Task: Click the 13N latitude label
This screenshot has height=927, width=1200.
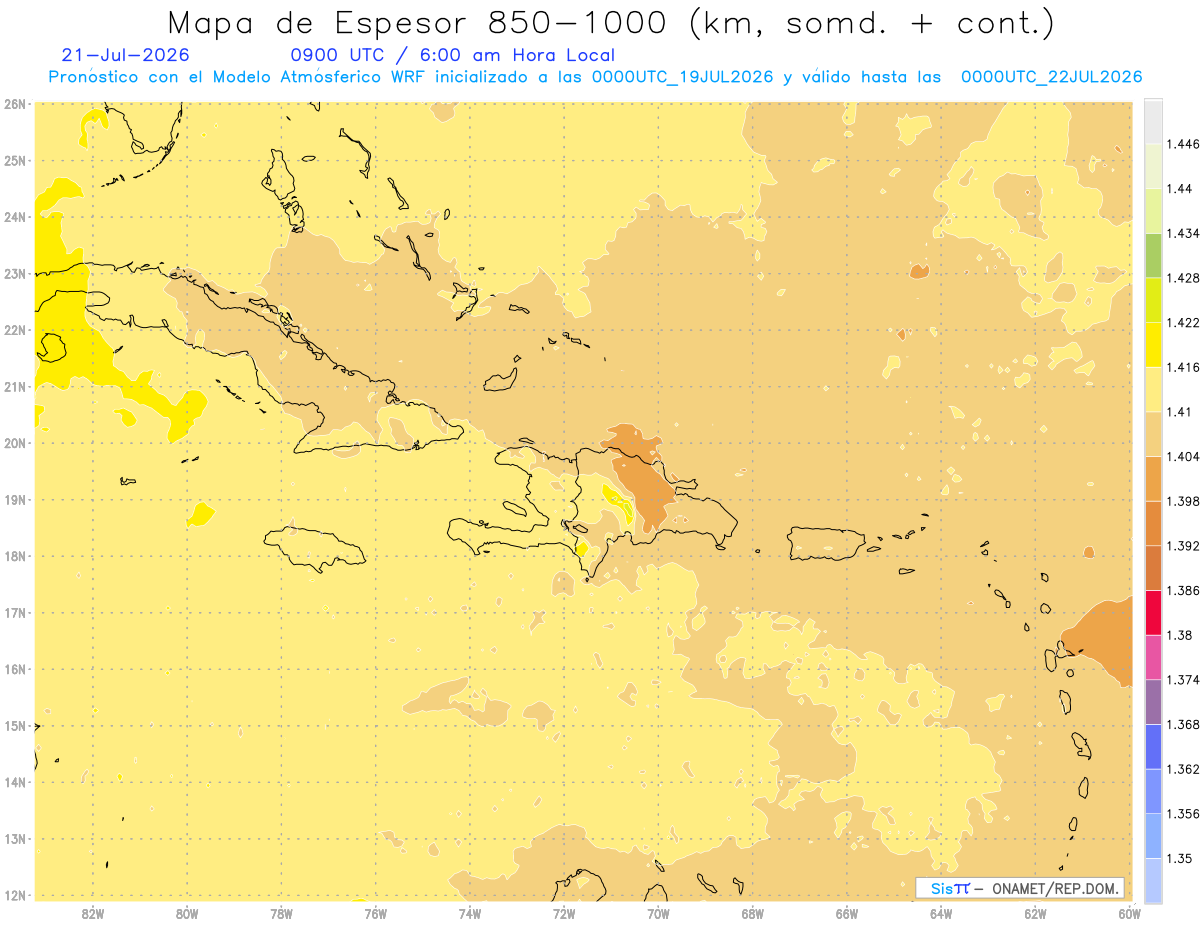Action: coord(14,839)
